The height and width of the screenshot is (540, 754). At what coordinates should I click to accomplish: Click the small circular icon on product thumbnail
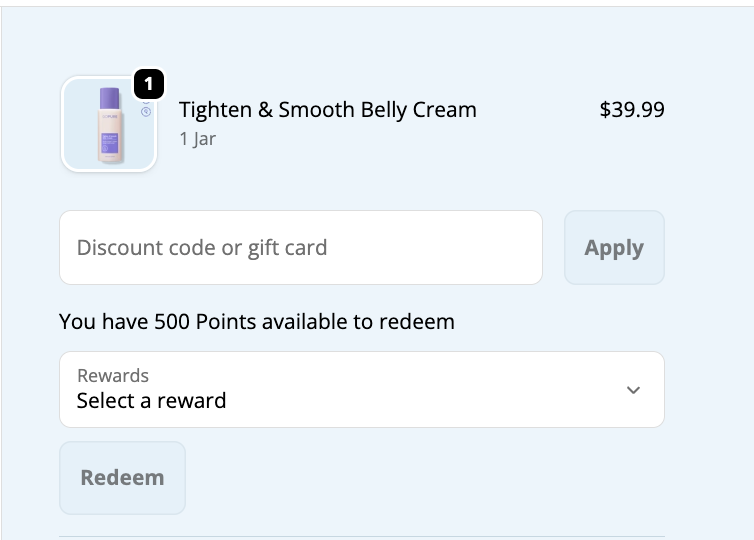[146, 111]
